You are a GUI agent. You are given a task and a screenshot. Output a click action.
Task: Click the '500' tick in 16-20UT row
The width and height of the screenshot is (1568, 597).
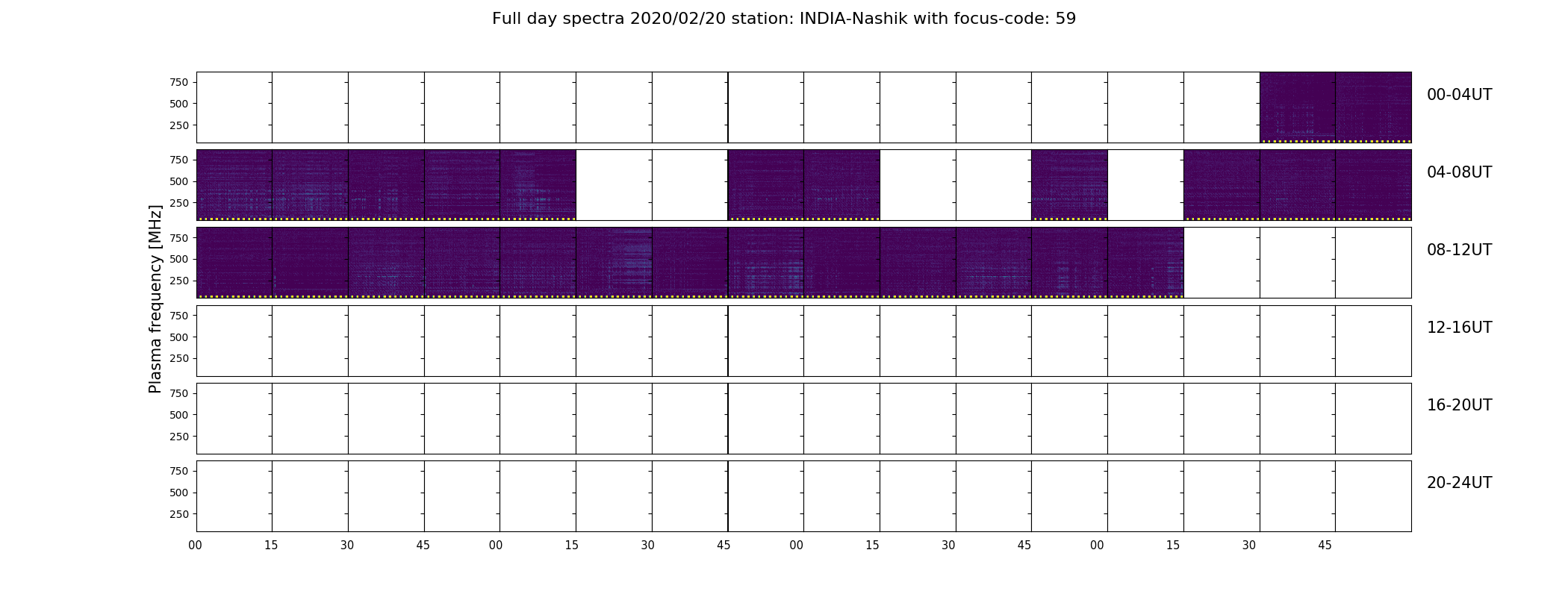pos(179,415)
